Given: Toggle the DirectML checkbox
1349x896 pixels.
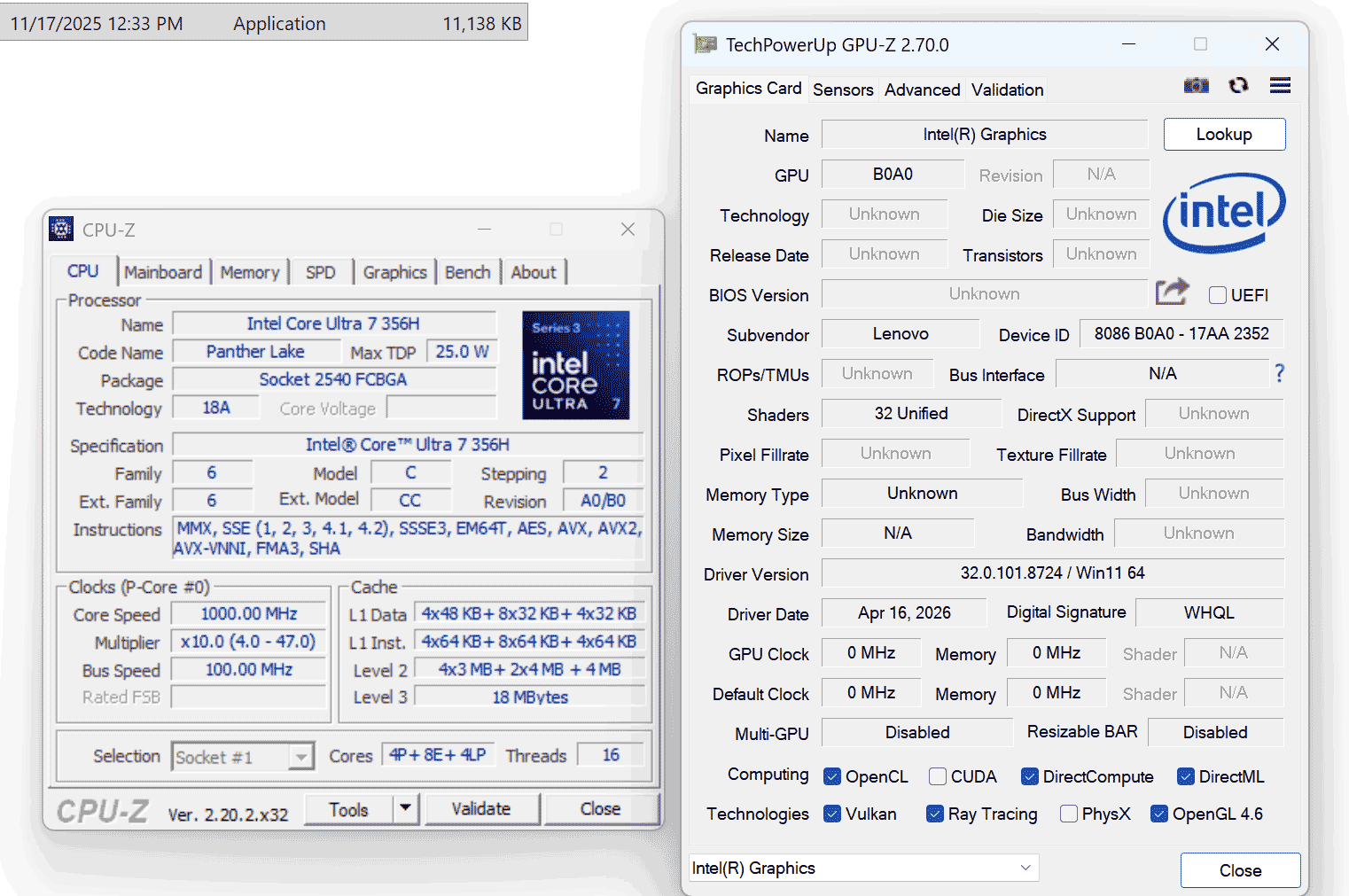Looking at the screenshot, I should click(x=1186, y=776).
